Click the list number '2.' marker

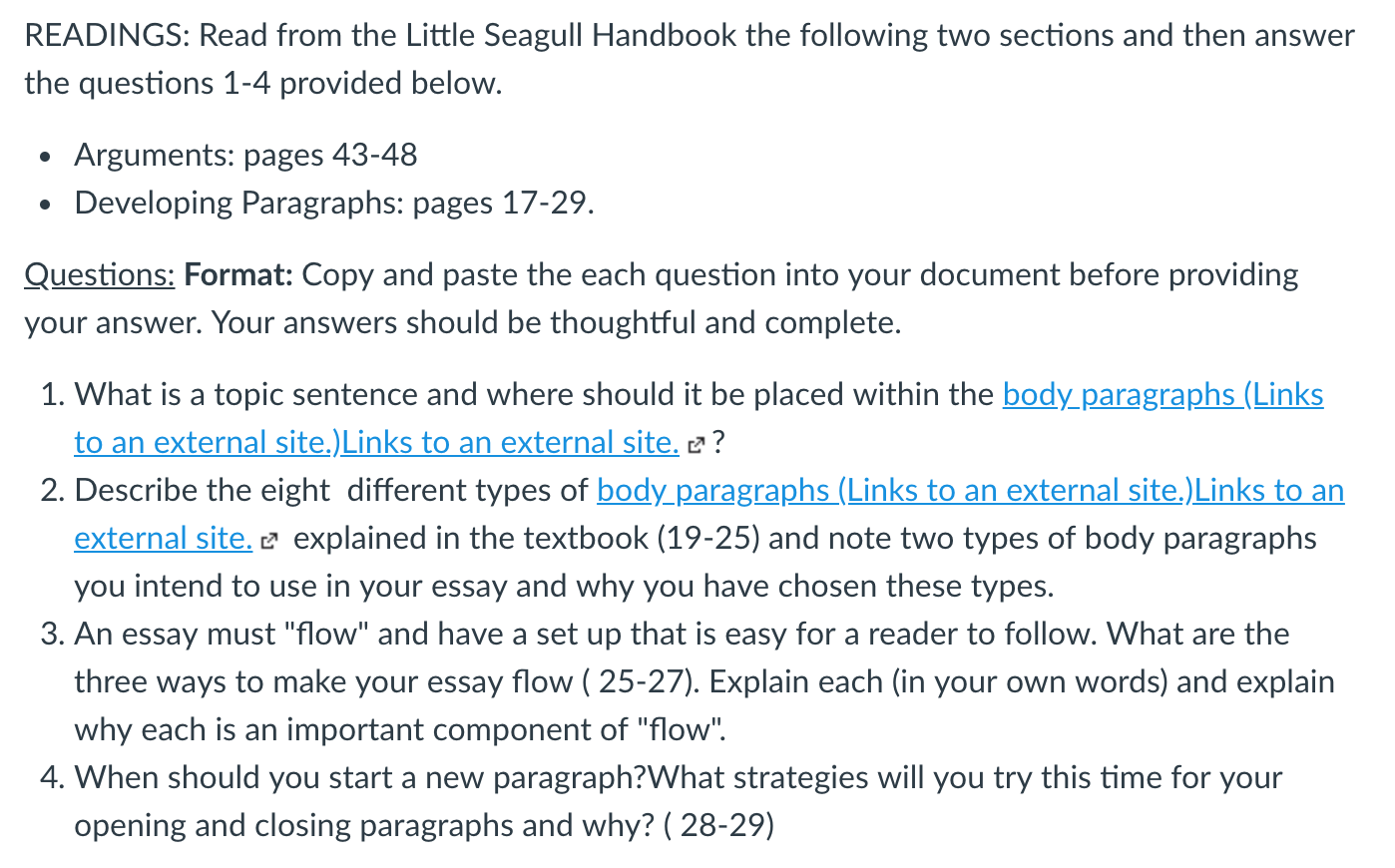[54, 490]
